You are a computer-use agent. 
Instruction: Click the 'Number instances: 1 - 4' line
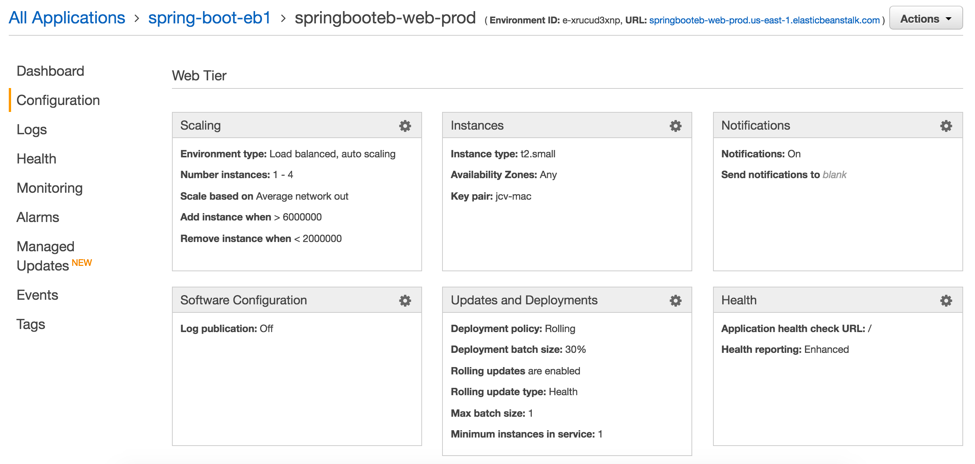(237, 175)
